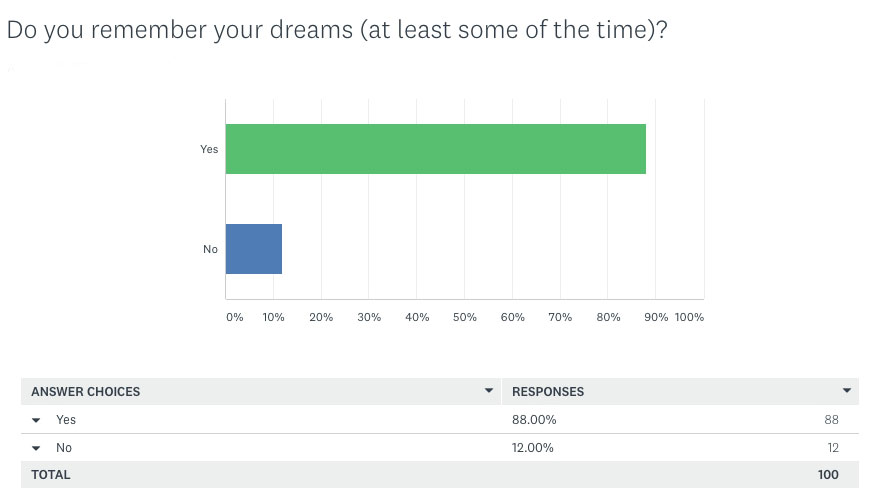
Task: Select the Yes chart axis label
Action: [209, 149]
